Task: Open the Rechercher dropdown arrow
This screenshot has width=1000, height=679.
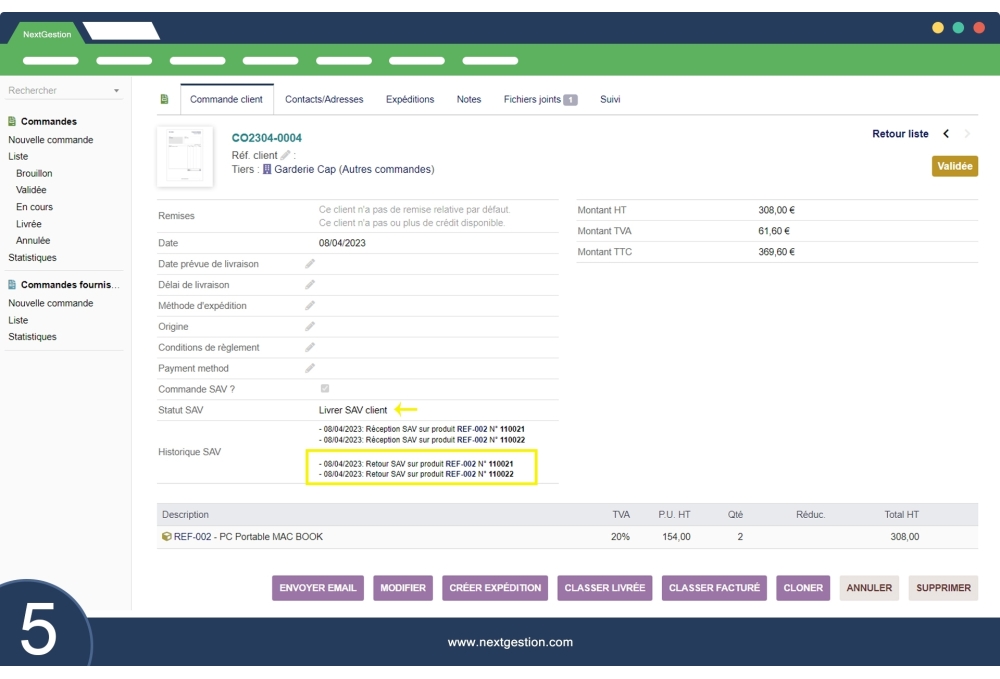Action: (116, 91)
